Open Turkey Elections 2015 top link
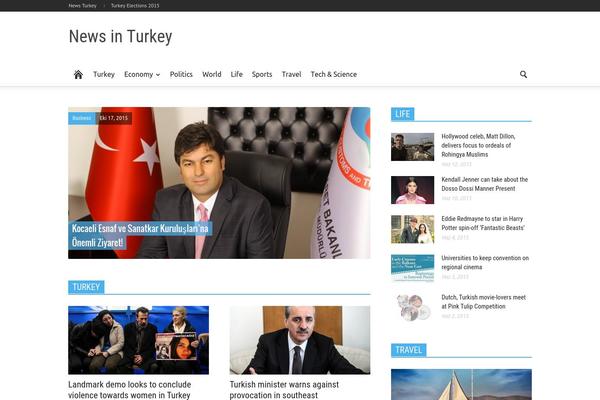 135,6
